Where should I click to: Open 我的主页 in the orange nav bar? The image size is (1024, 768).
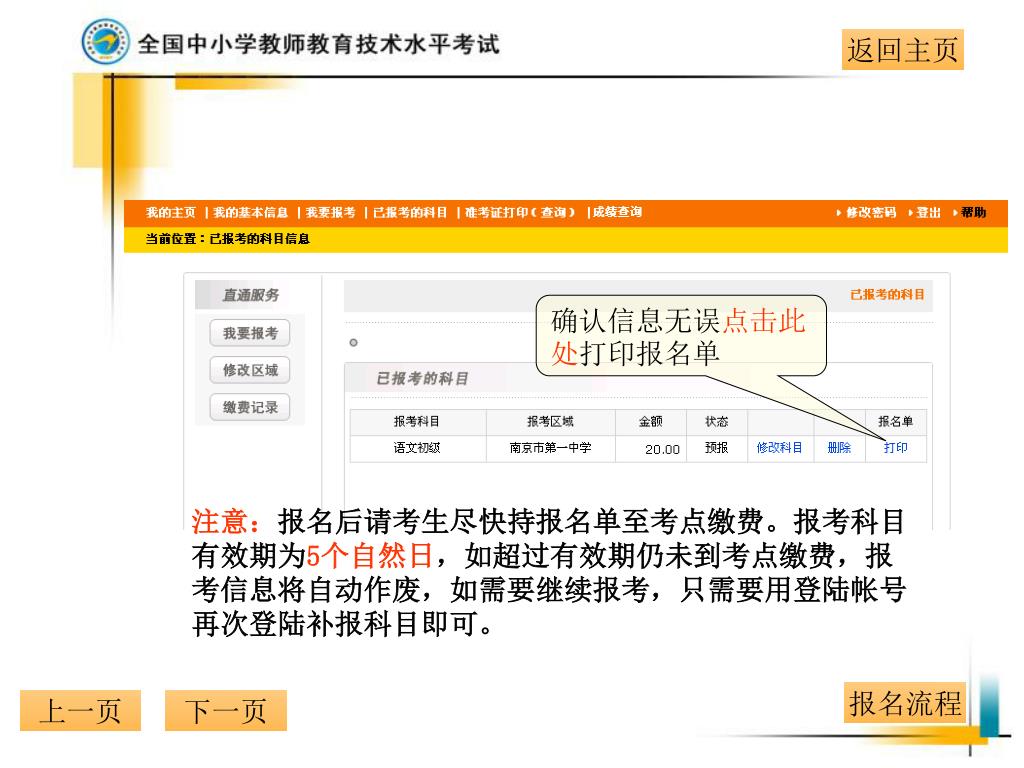pos(170,212)
